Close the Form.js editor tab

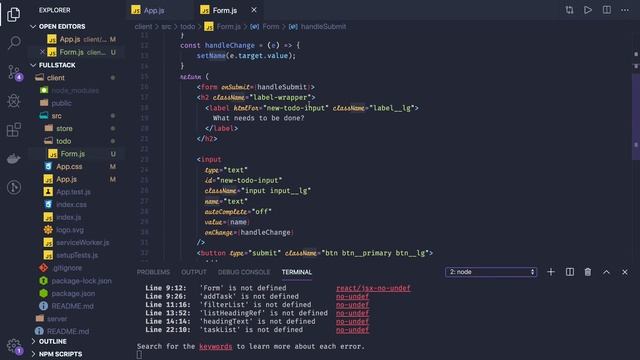254,10
